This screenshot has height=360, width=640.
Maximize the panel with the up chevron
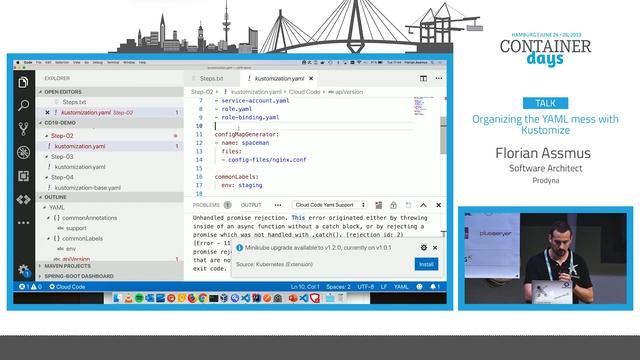[423, 205]
